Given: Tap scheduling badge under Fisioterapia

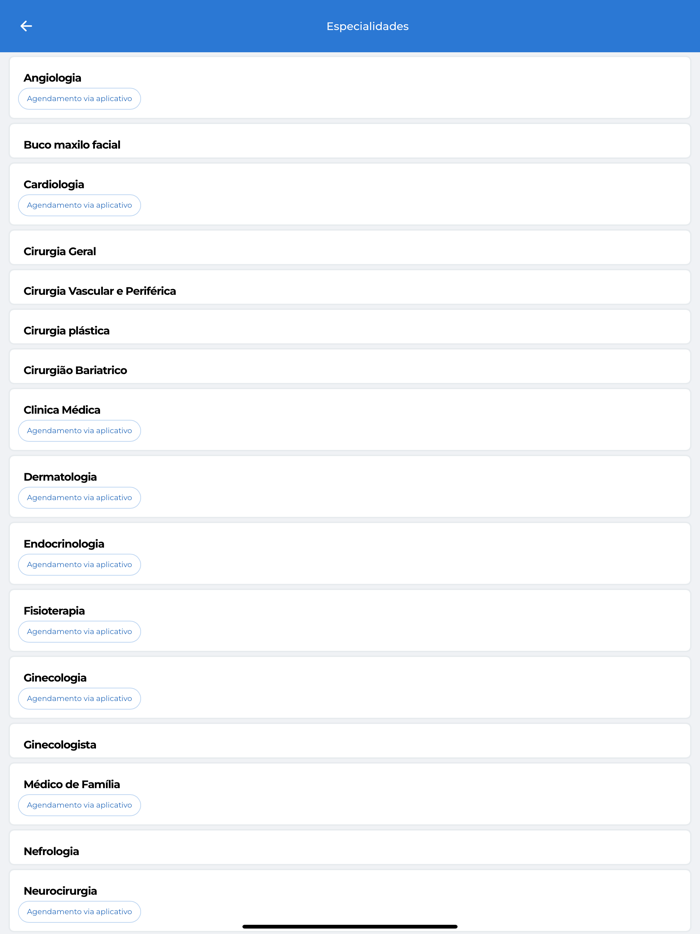Looking at the screenshot, I should (x=79, y=632).
